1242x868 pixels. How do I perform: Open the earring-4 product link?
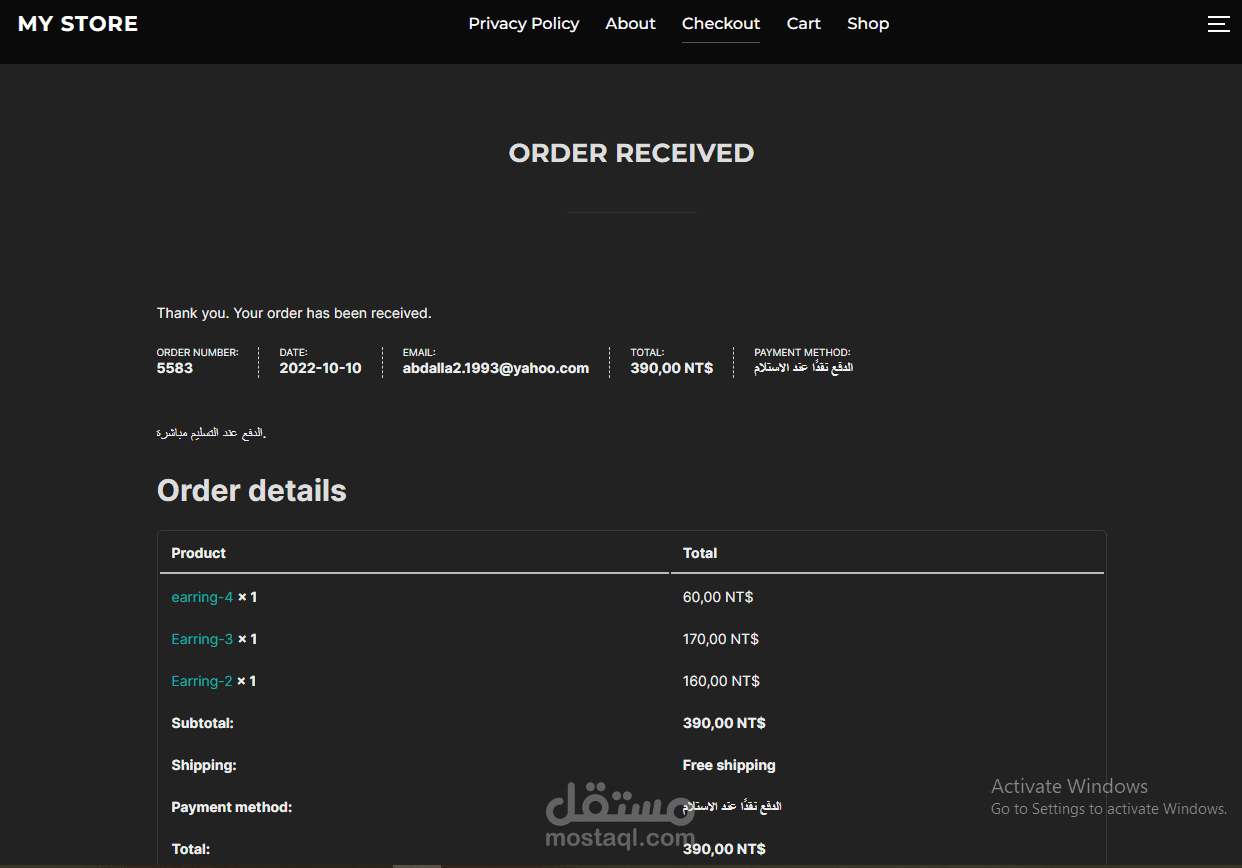[x=202, y=597]
